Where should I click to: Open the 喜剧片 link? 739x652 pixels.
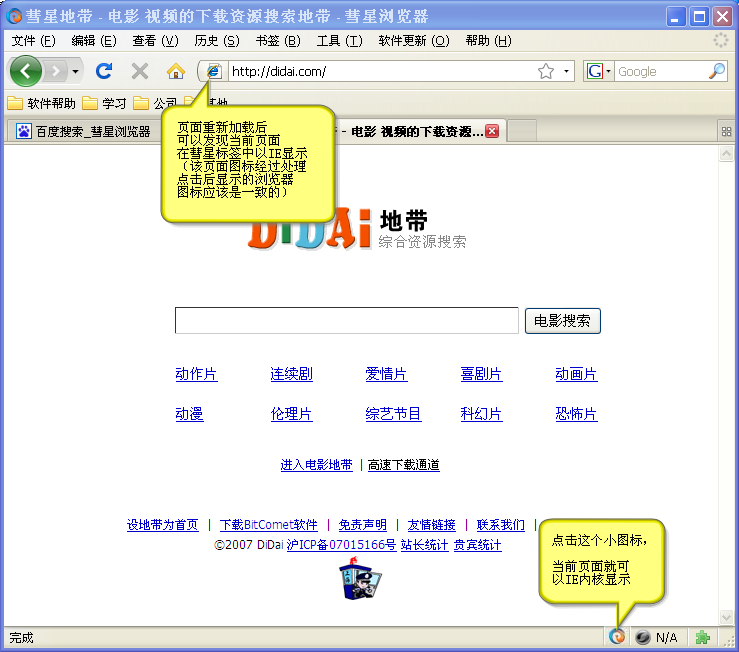(x=481, y=374)
